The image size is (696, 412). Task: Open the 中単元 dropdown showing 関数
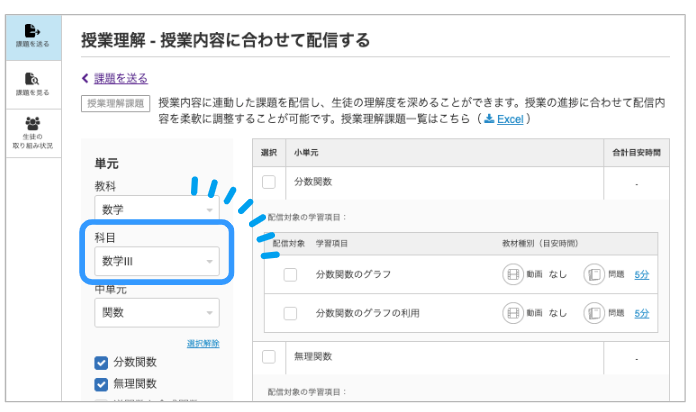(x=157, y=313)
